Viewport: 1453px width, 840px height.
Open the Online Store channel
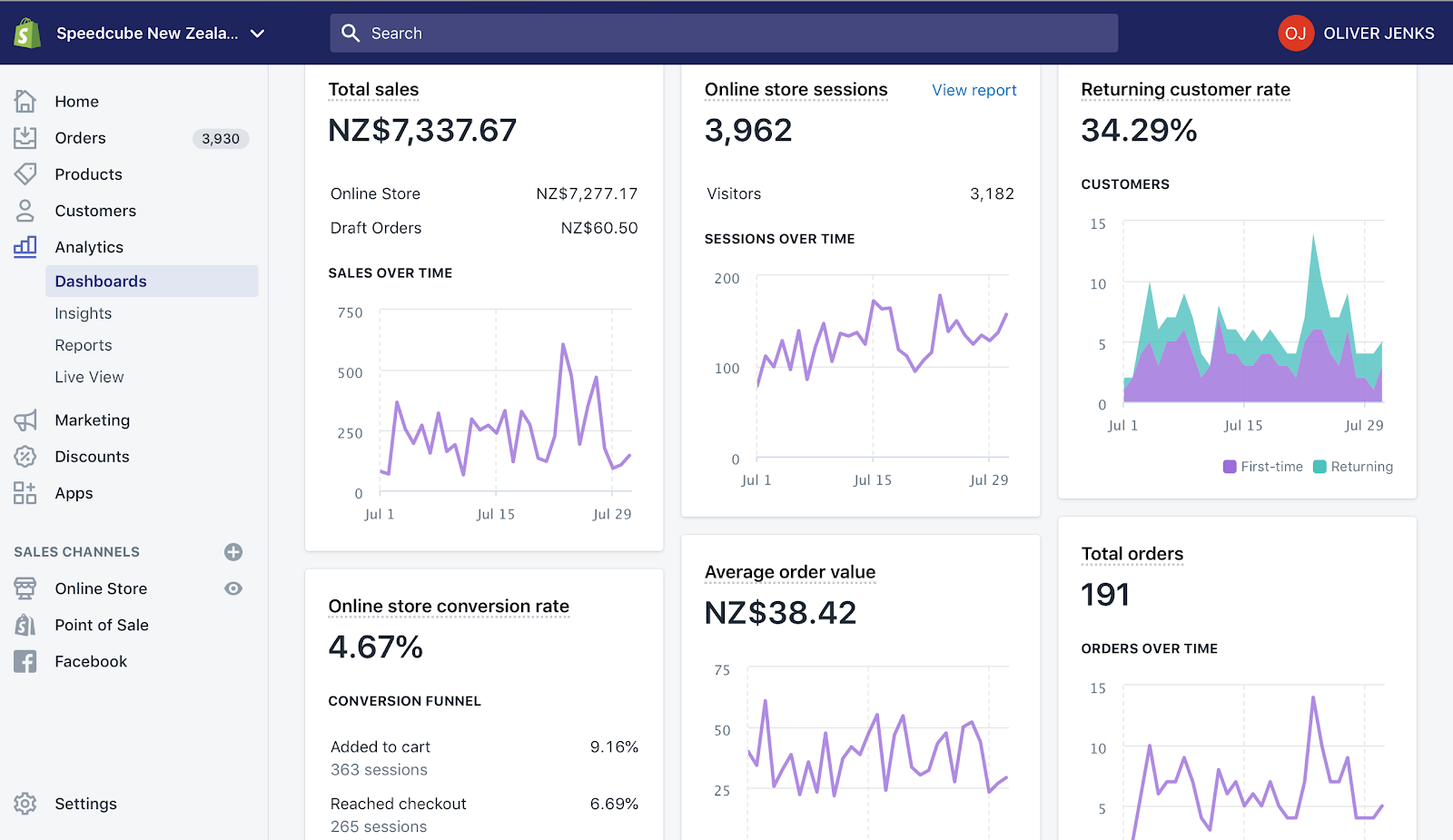(x=101, y=588)
